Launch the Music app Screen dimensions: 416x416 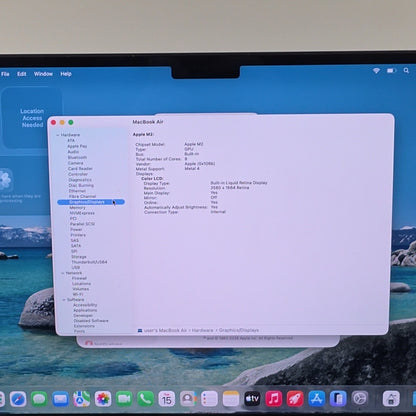(x=274, y=399)
